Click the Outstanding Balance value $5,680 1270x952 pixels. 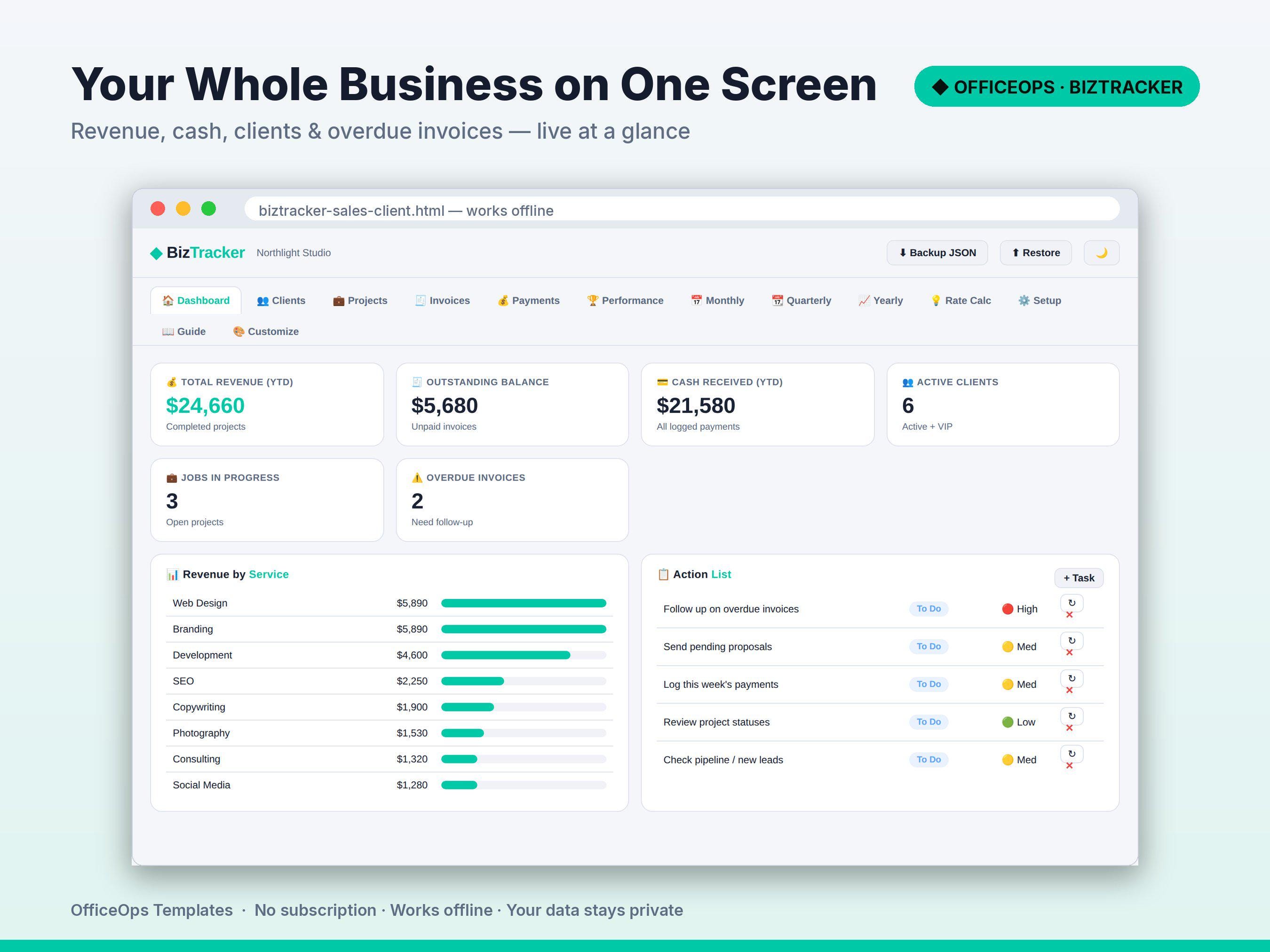(x=444, y=406)
